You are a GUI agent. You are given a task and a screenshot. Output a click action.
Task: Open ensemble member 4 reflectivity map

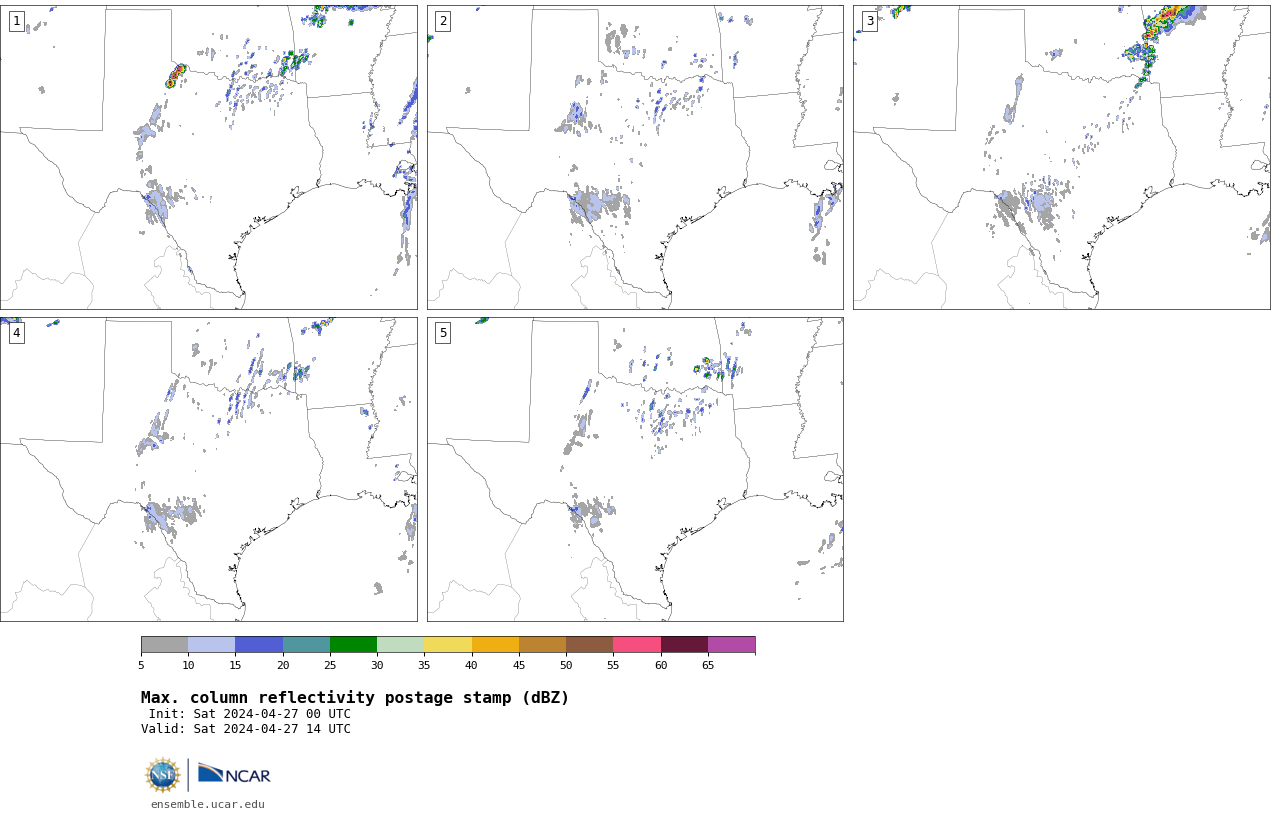tap(208, 469)
